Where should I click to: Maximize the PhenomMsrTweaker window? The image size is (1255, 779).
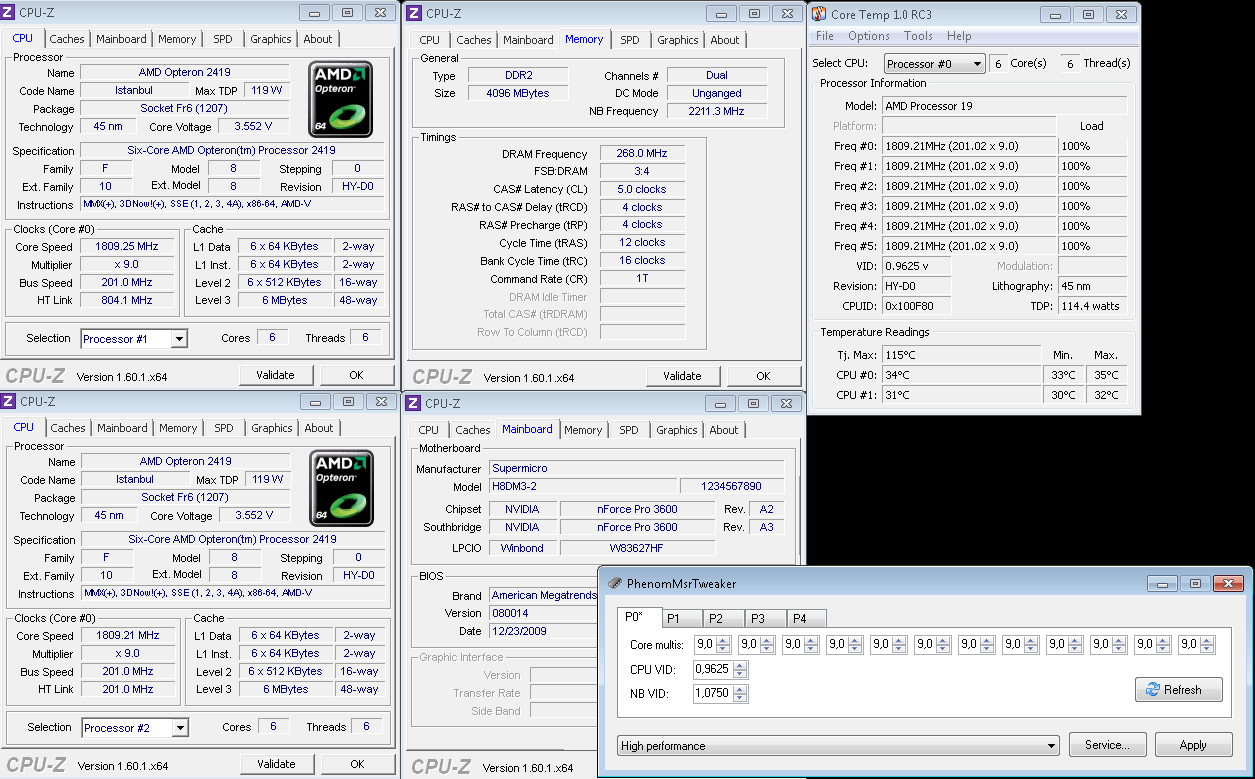[1194, 583]
